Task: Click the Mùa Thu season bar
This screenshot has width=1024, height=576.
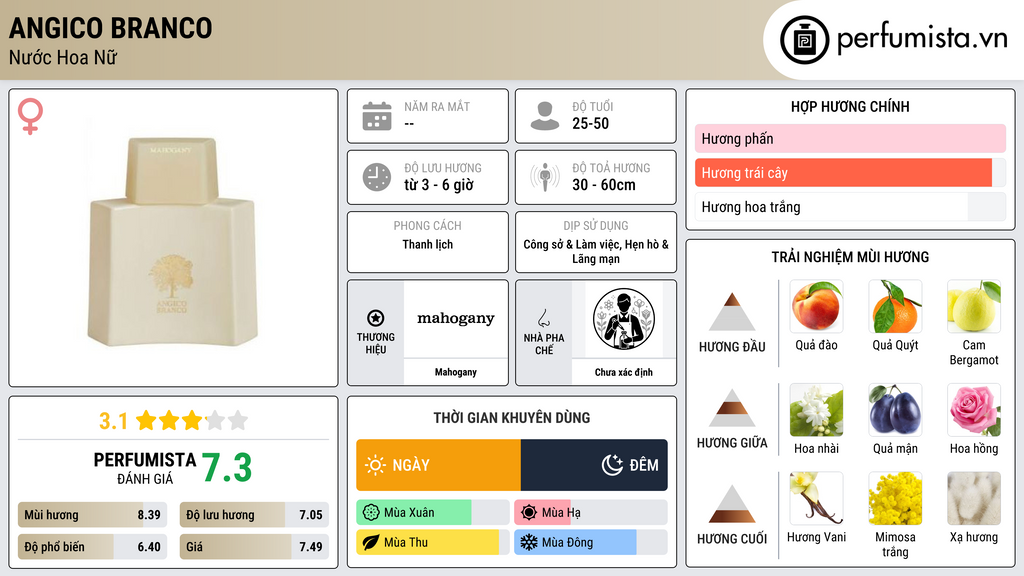Action: coord(432,542)
